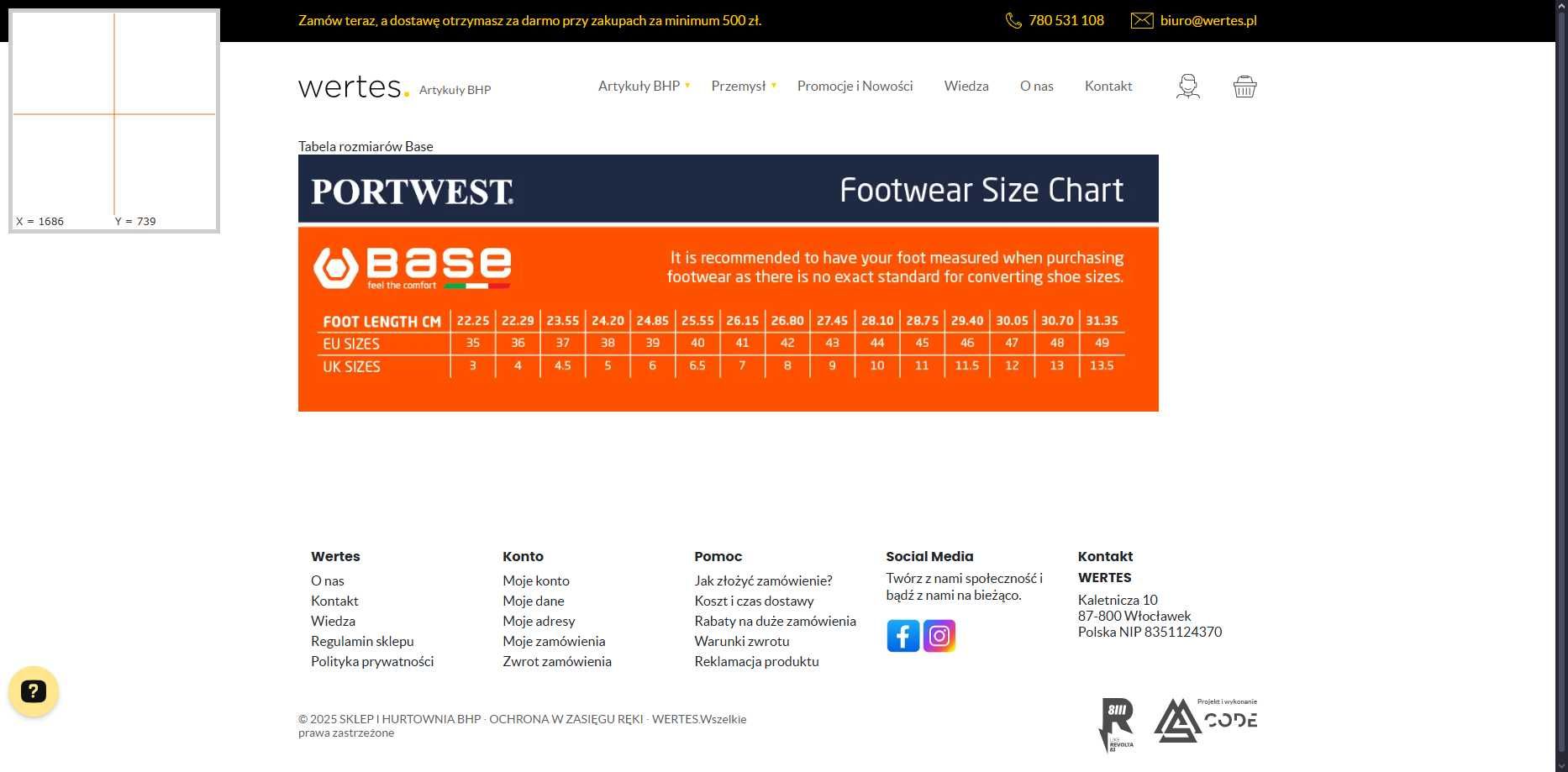This screenshot has height=772, width=1568.
Task: Call phone number 780 531 108
Action: tap(1066, 20)
